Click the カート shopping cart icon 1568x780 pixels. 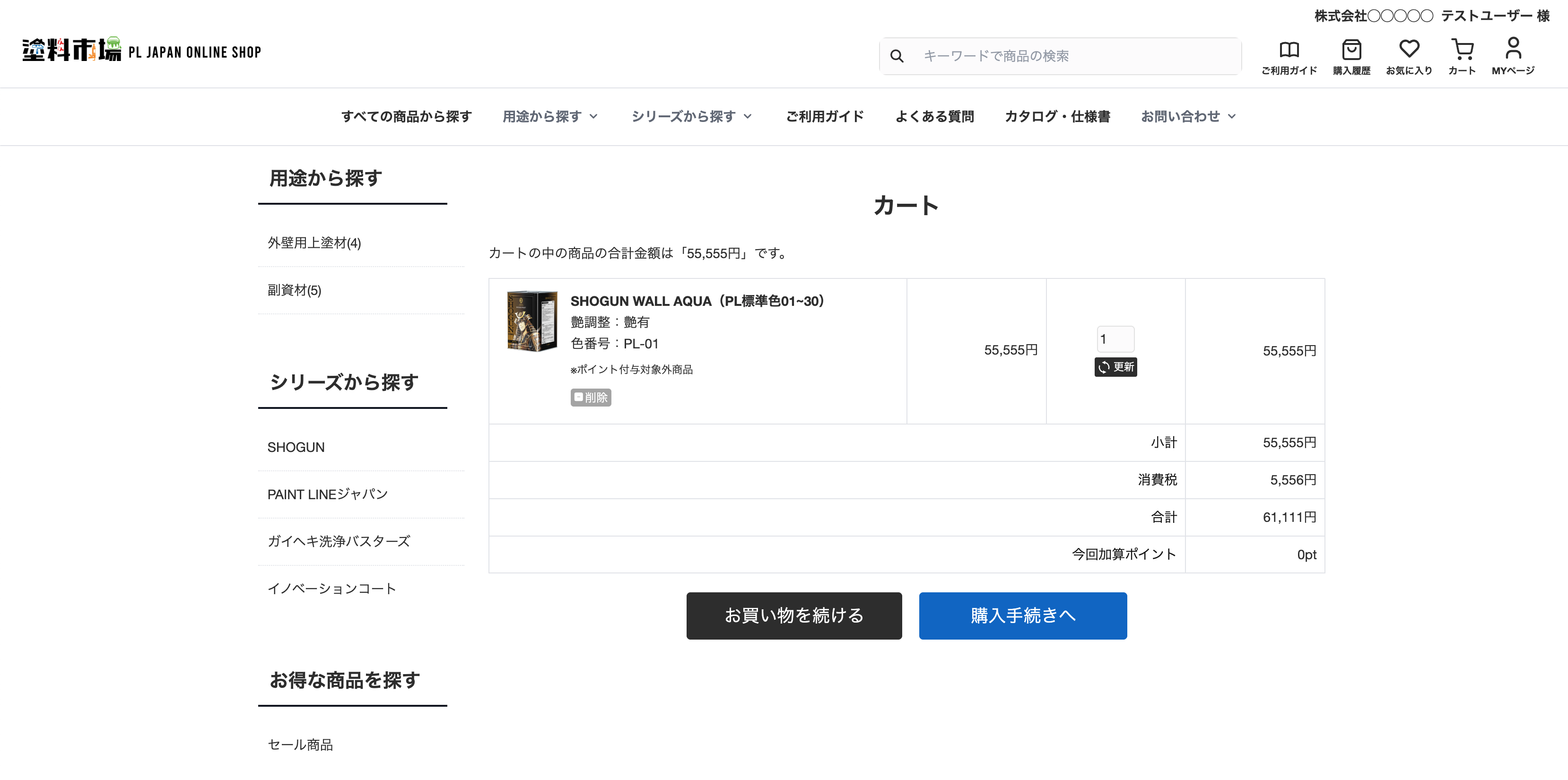tap(1462, 50)
